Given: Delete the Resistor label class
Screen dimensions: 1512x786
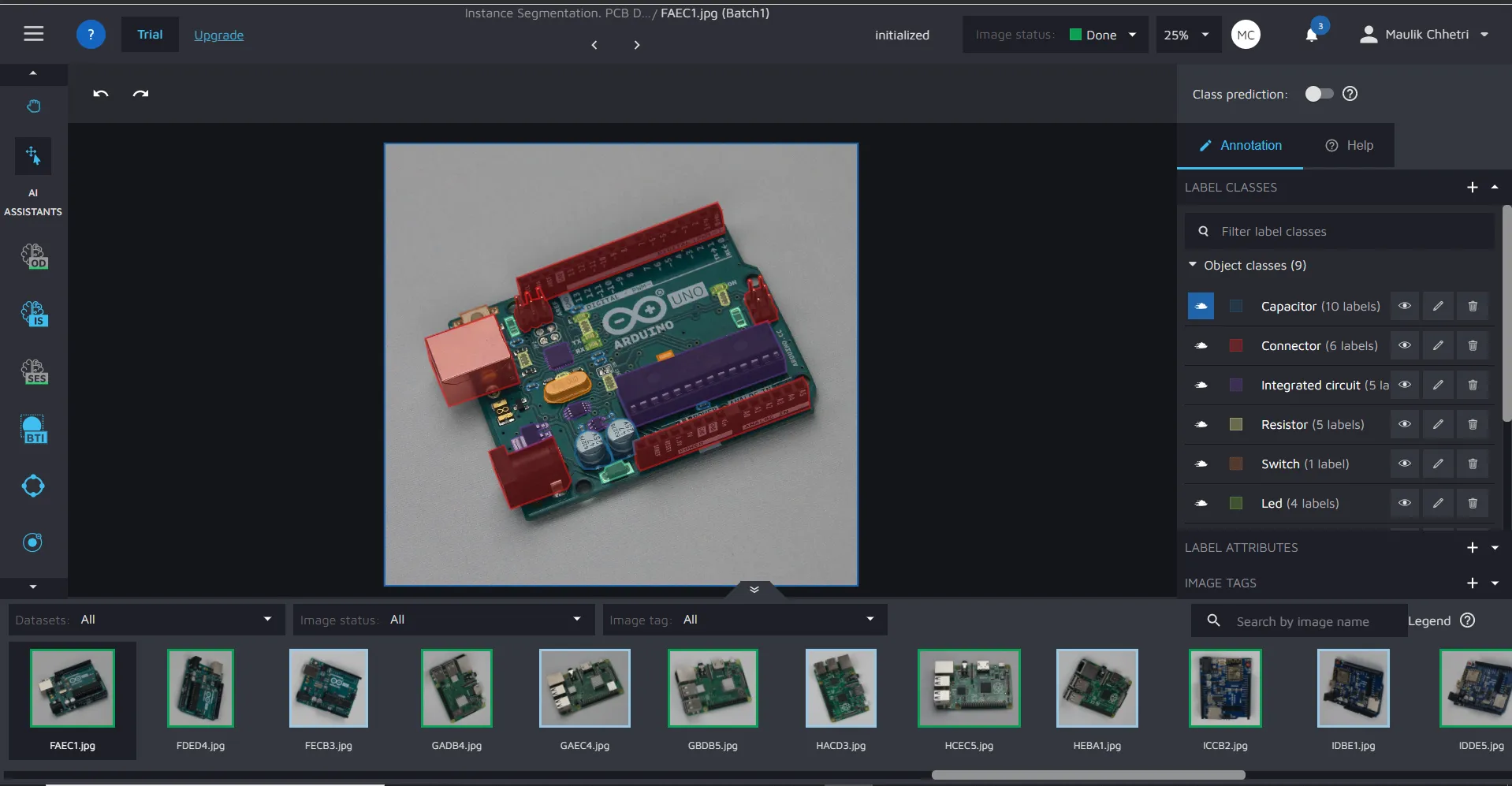Looking at the screenshot, I should tap(1472, 424).
